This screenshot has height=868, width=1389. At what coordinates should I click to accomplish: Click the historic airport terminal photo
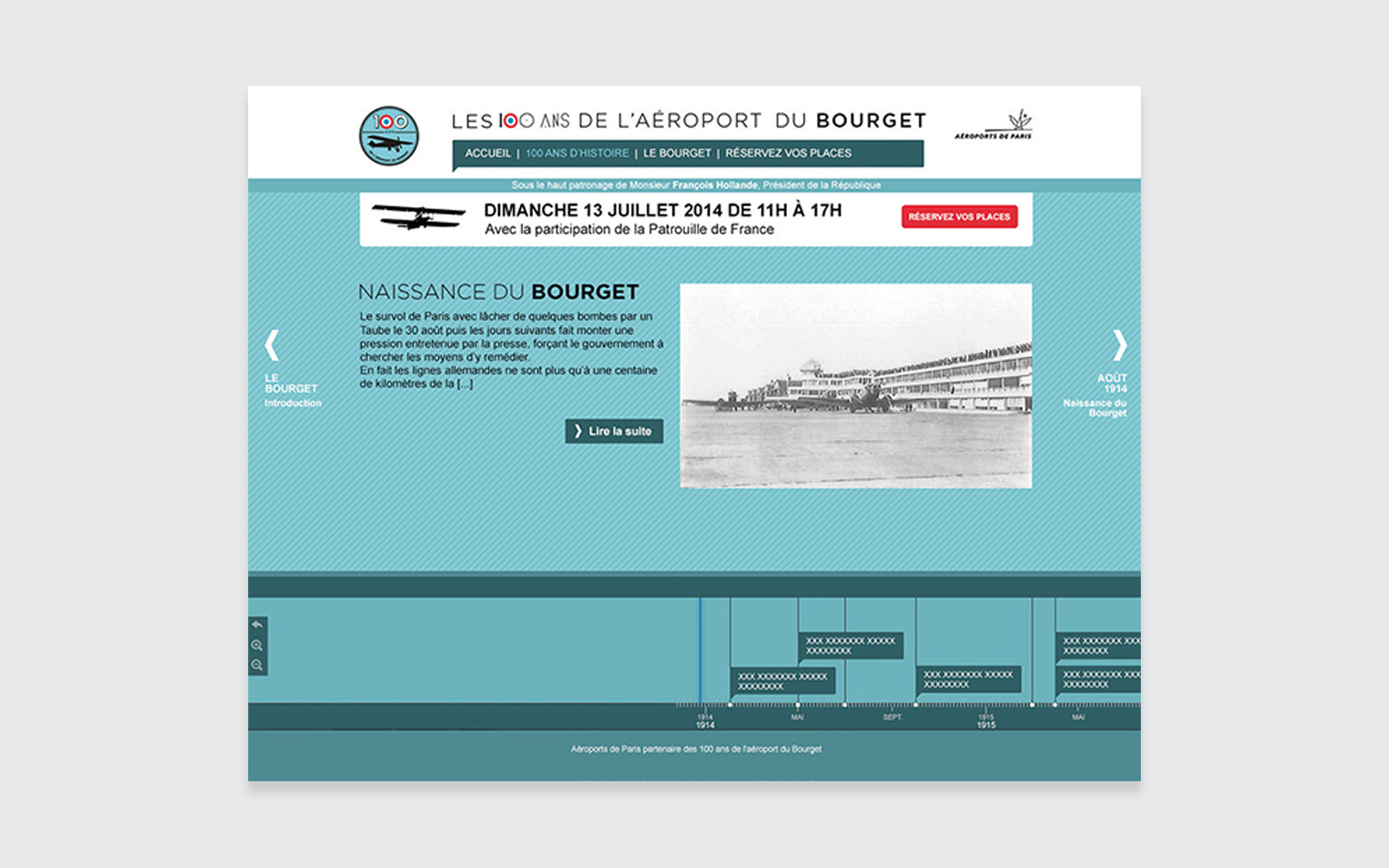tap(856, 386)
